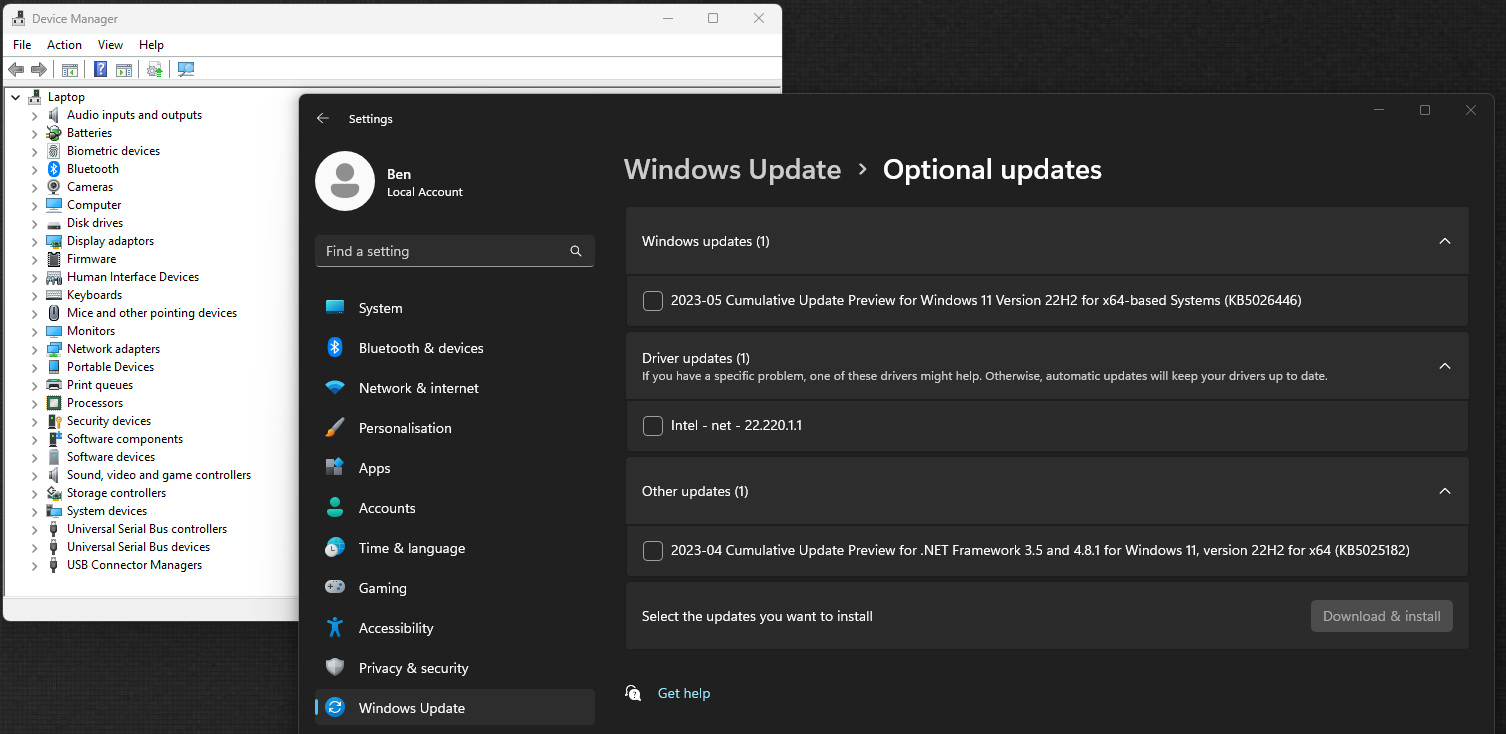
Task: Select Windows Update in Settings sidebar
Action: (x=455, y=708)
